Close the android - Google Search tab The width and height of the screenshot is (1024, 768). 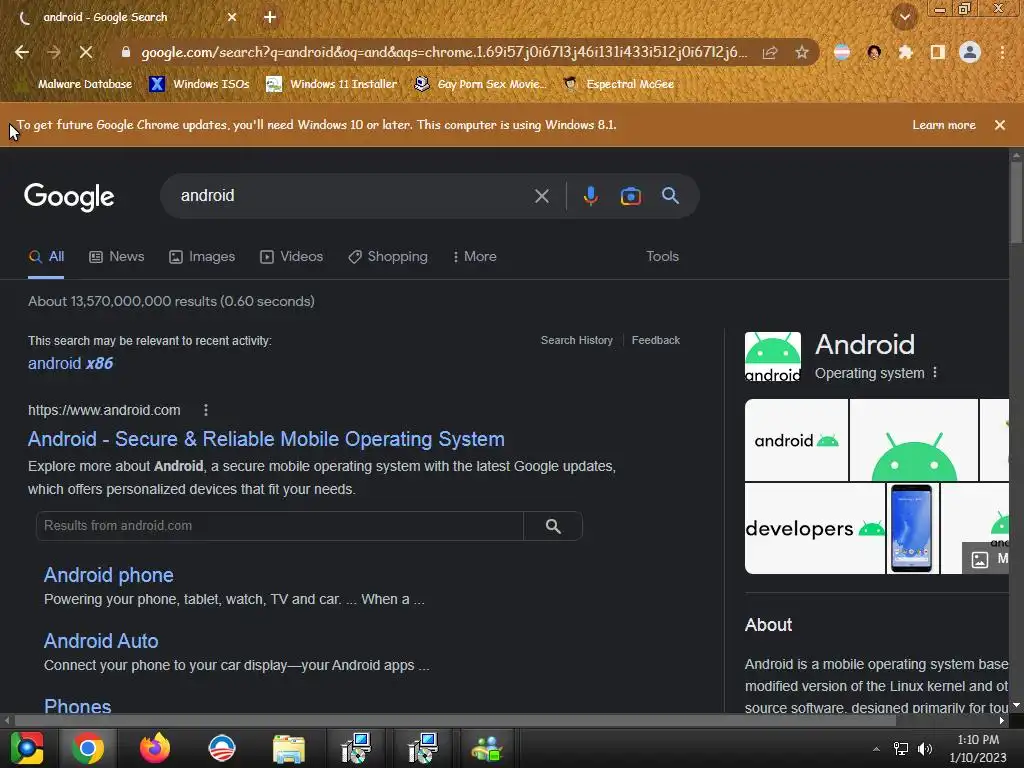232,17
